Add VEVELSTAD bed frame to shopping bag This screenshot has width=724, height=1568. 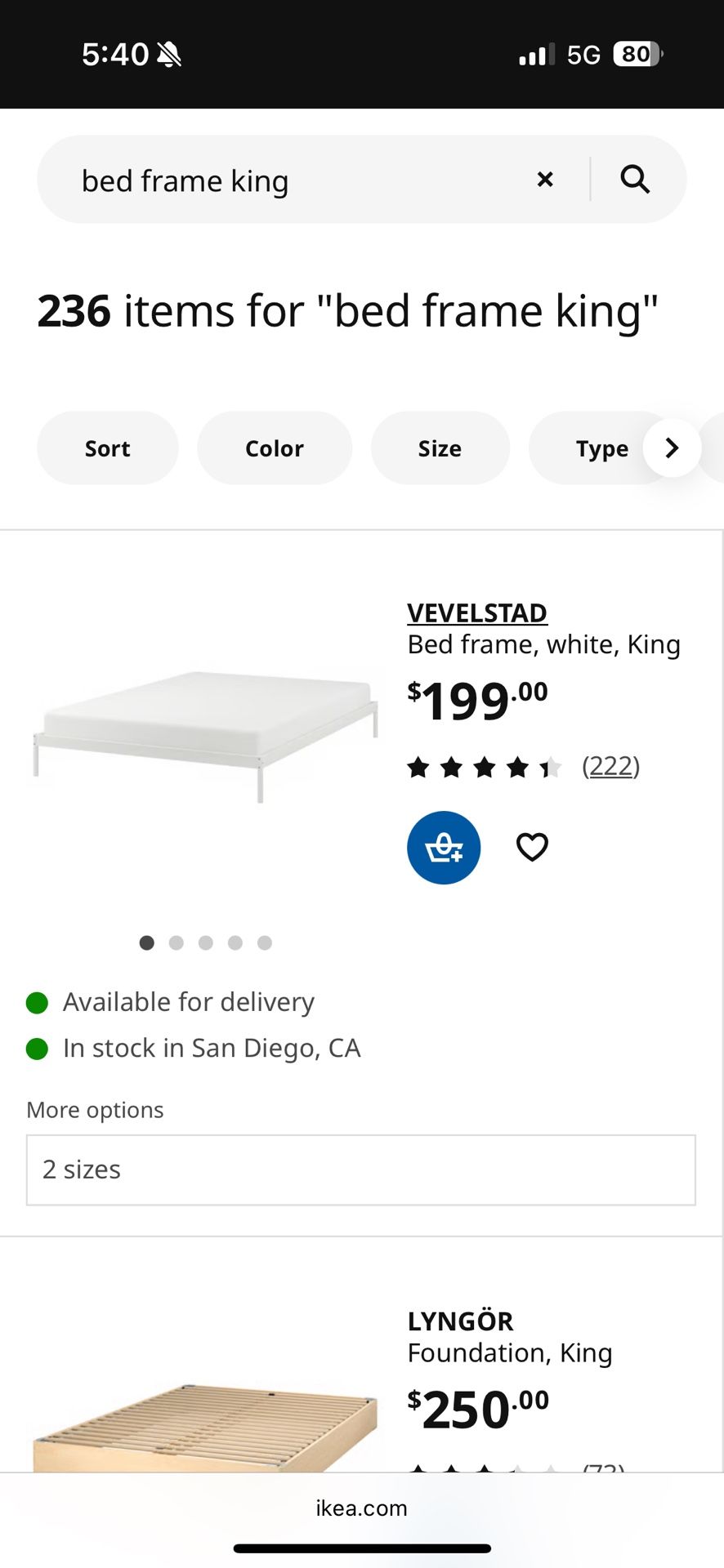[x=444, y=848]
